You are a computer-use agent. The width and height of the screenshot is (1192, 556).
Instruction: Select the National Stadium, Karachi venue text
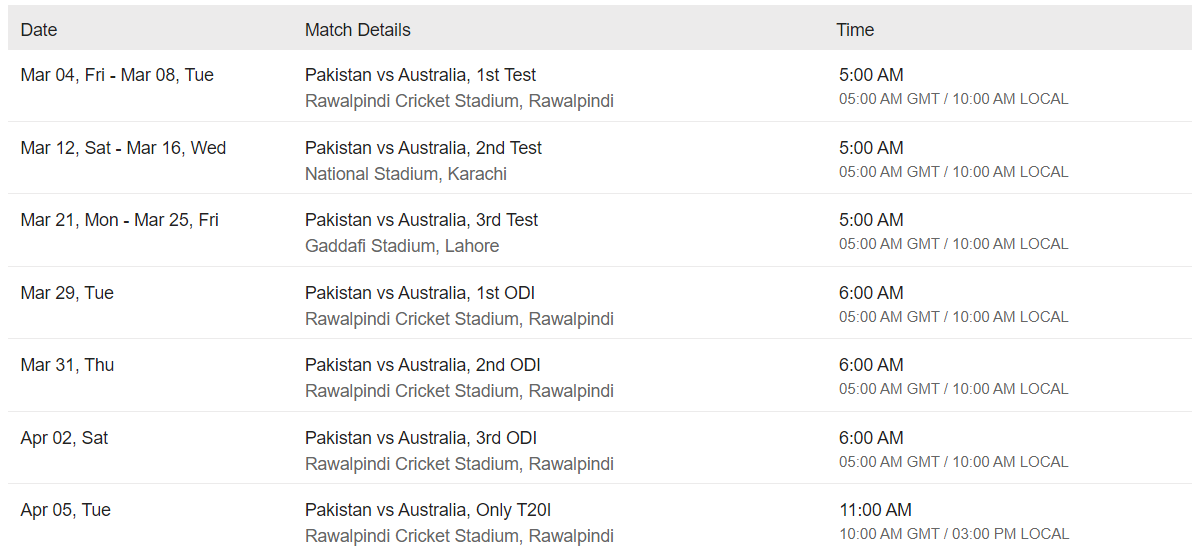click(x=406, y=174)
